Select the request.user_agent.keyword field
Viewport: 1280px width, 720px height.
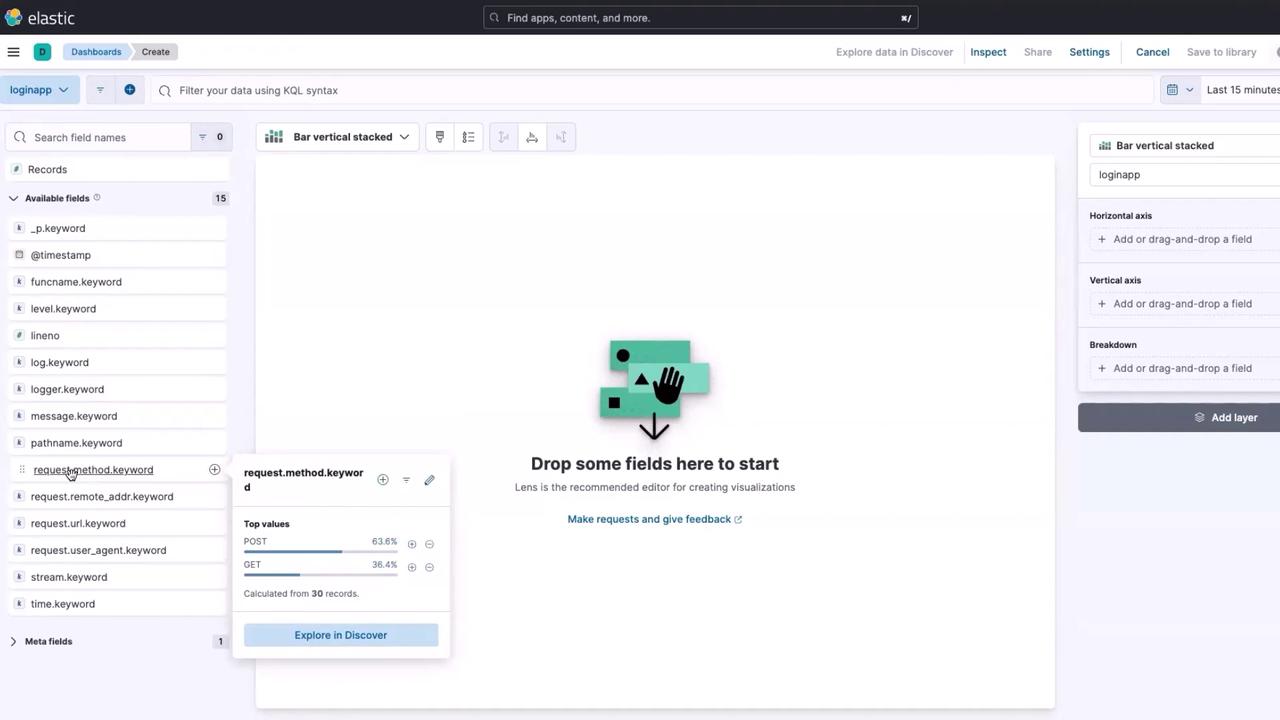pyautogui.click(x=118, y=551)
